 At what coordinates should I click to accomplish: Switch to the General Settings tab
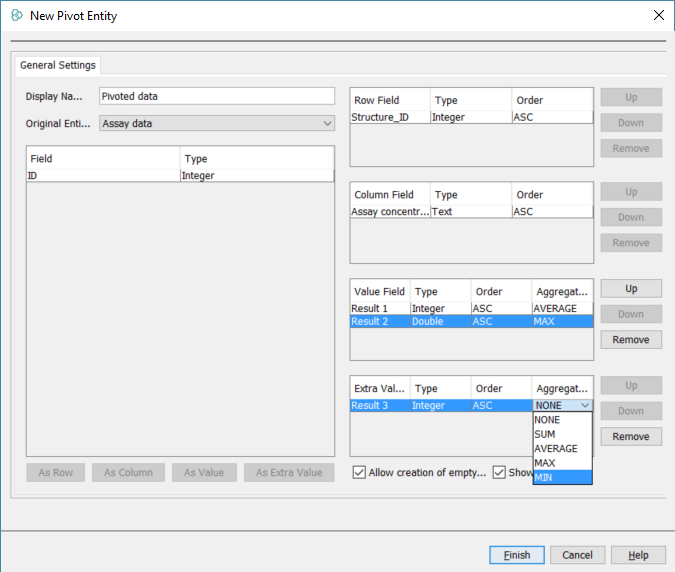pyautogui.click(x=58, y=65)
